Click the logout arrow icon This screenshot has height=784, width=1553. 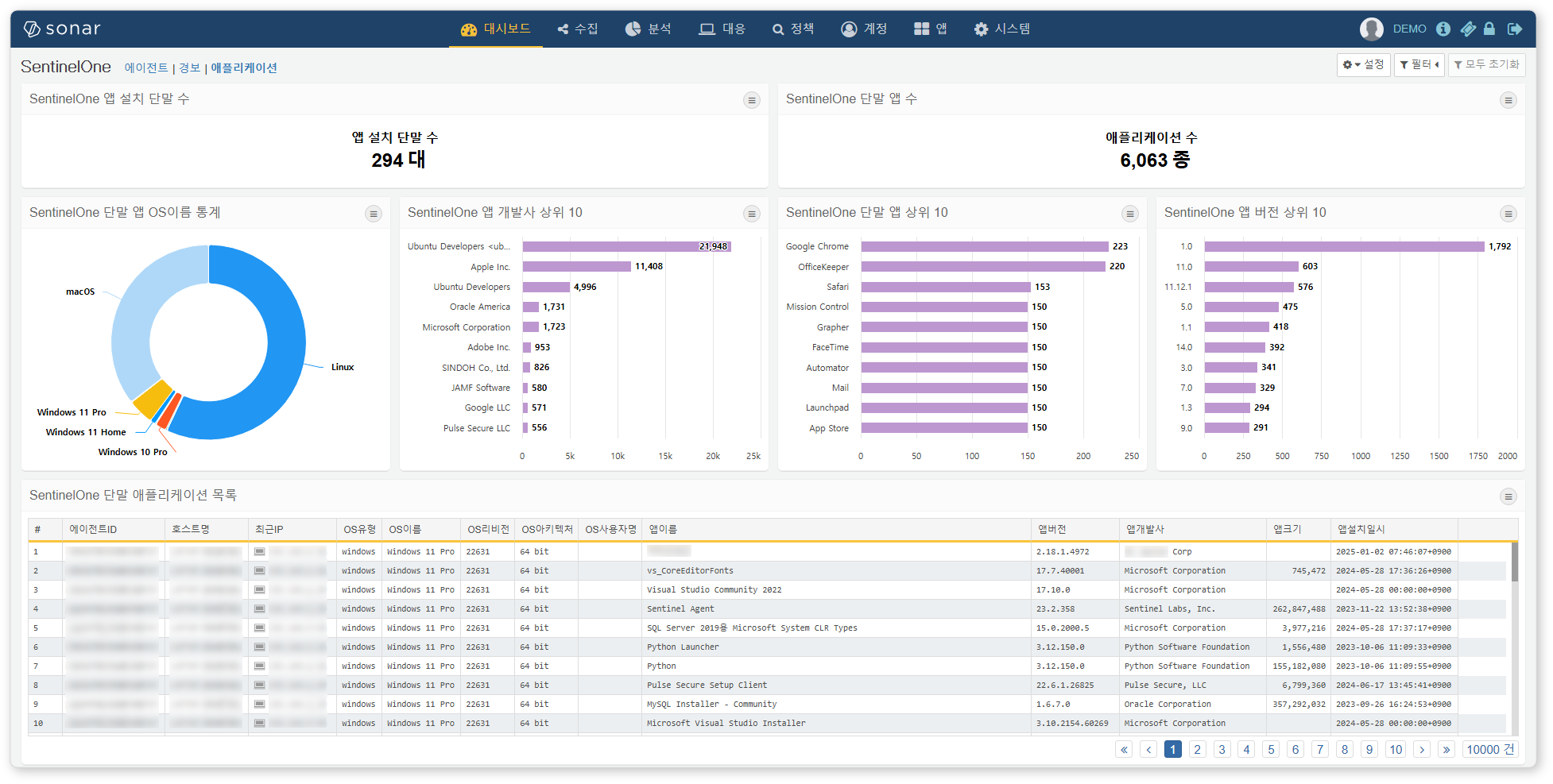(1515, 29)
